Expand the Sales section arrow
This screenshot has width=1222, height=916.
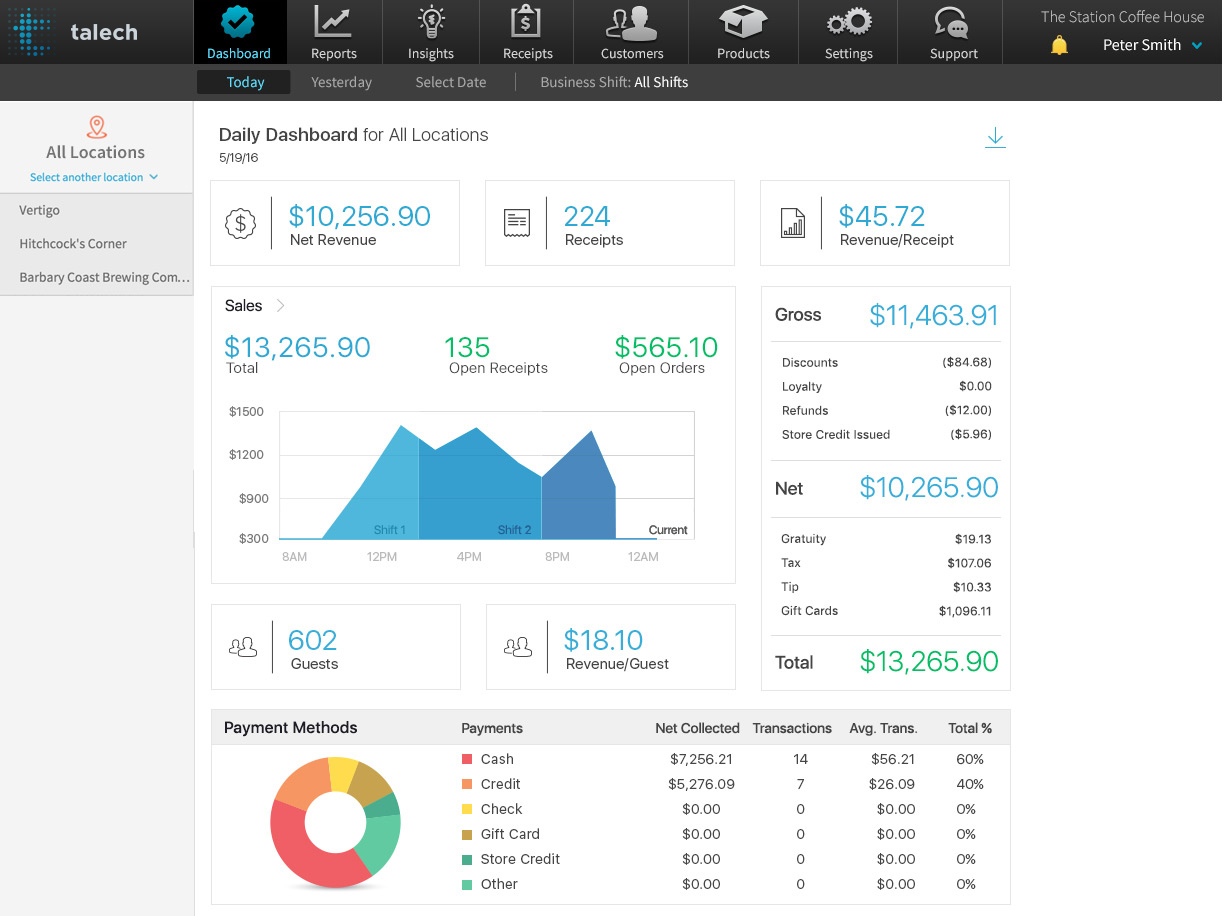pyautogui.click(x=280, y=306)
